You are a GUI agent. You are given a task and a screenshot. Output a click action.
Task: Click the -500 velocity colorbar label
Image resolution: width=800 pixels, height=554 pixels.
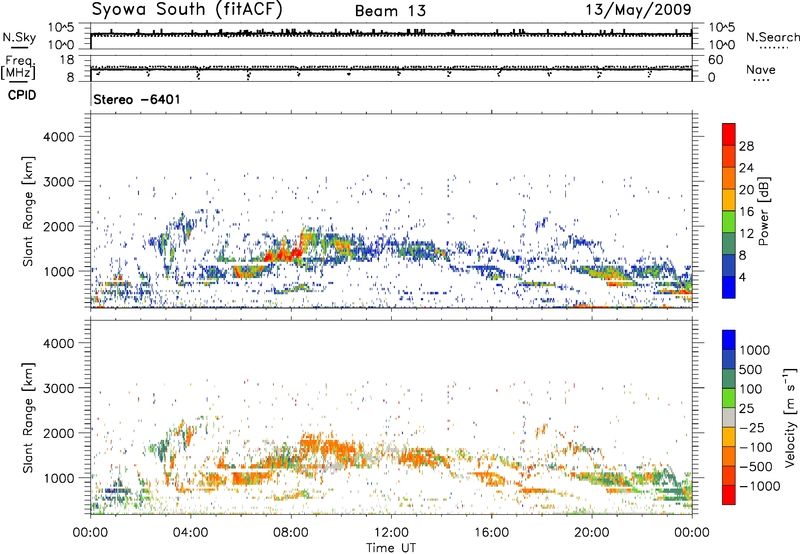(759, 466)
